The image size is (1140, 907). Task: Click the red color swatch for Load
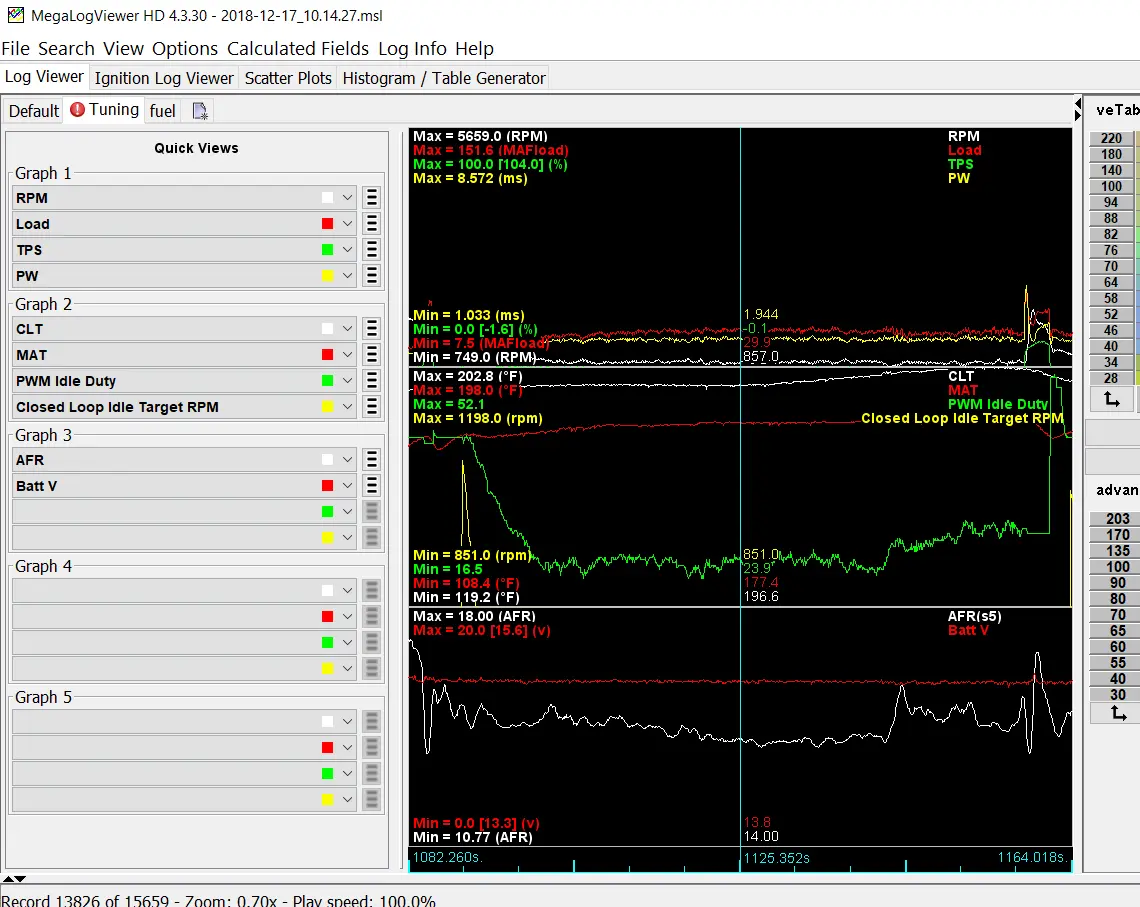pyautogui.click(x=327, y=224)
